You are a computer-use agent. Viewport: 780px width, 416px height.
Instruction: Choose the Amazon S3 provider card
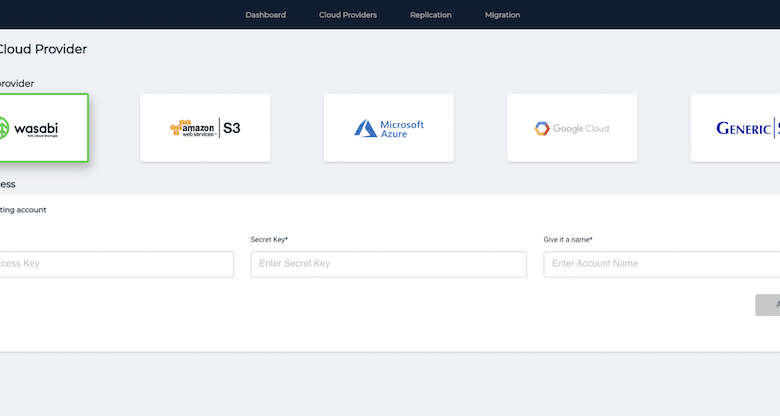pyautogui.click(x=205, y=128)
